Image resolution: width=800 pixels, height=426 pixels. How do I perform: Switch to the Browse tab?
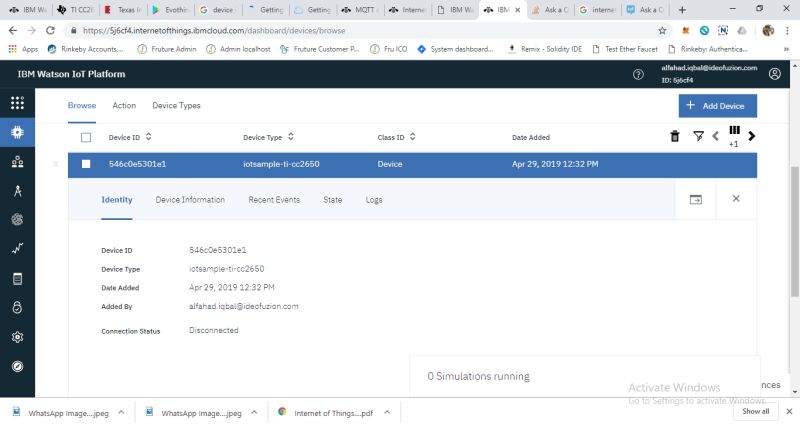click(82, 106)
